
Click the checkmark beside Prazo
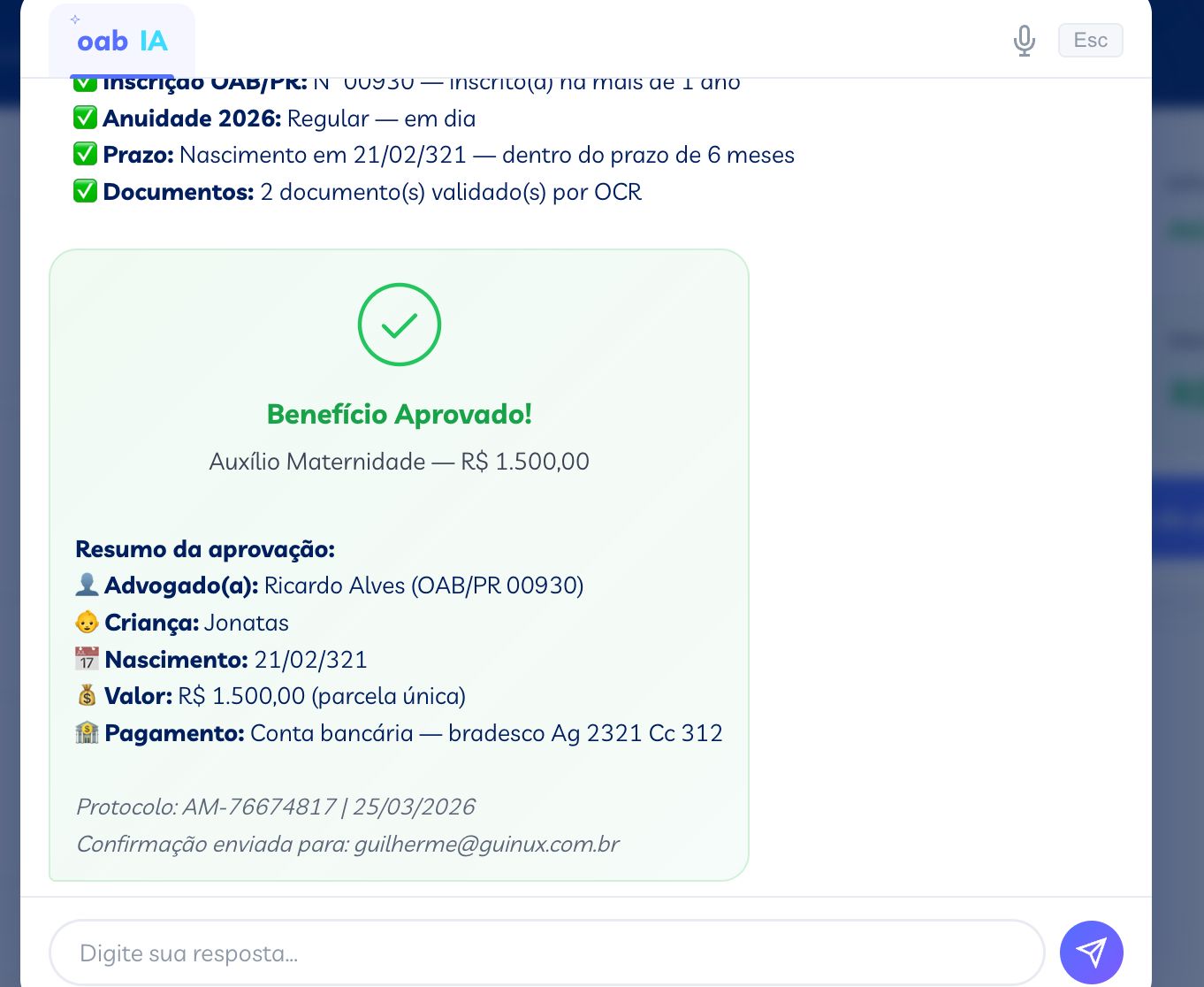click(x=84, y=154)
